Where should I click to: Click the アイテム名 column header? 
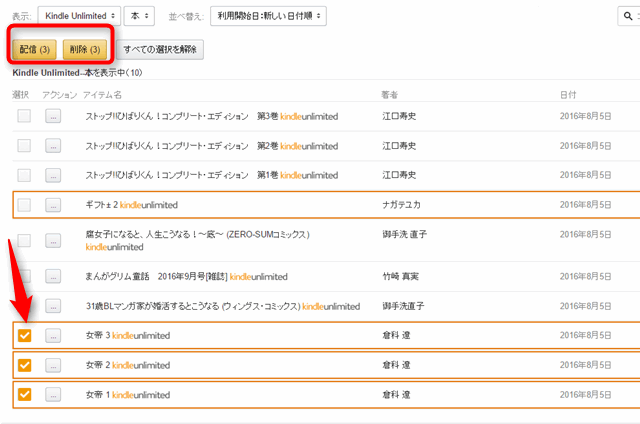coord(102,95)
